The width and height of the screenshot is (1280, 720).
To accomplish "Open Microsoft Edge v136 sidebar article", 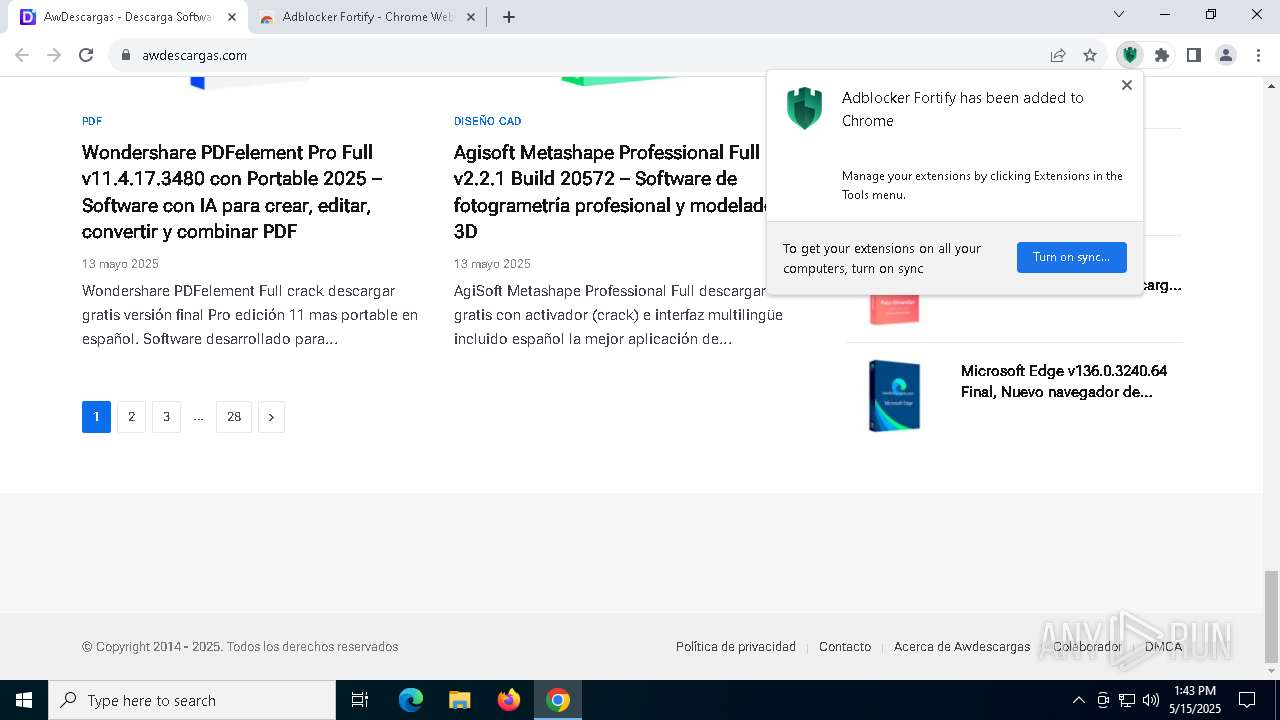I will point(1064,381).
